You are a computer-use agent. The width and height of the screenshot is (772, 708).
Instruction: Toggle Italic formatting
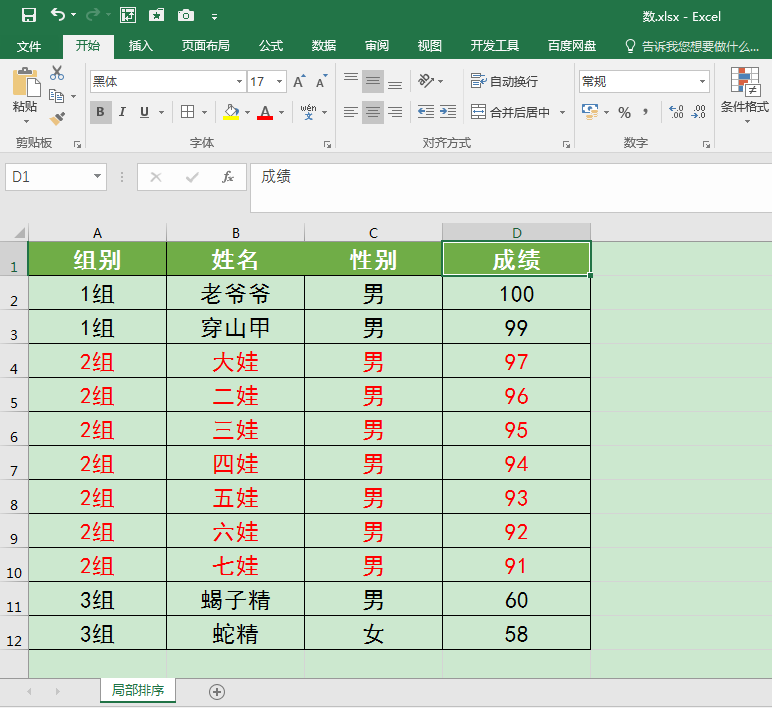(x=123, y=112)
